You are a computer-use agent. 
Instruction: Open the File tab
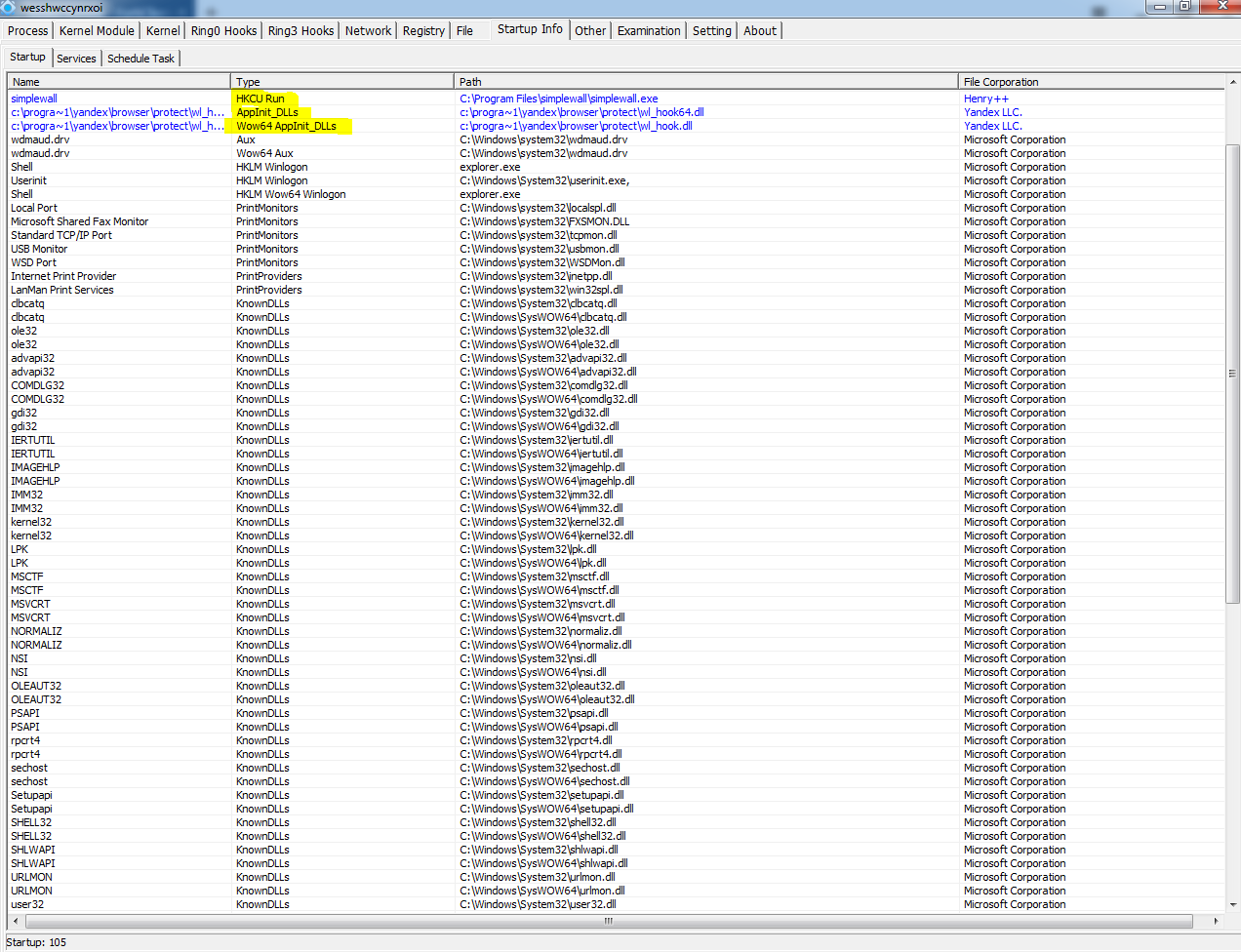tap(464, 30)
